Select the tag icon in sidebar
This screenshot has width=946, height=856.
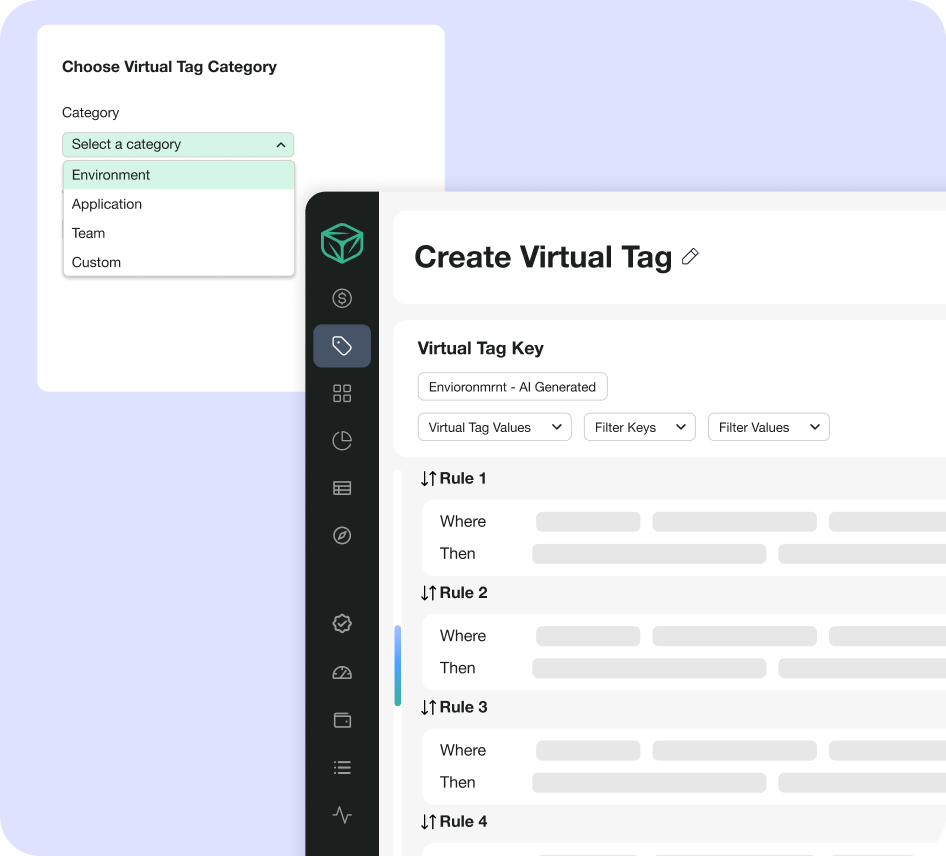pos(342,346)
